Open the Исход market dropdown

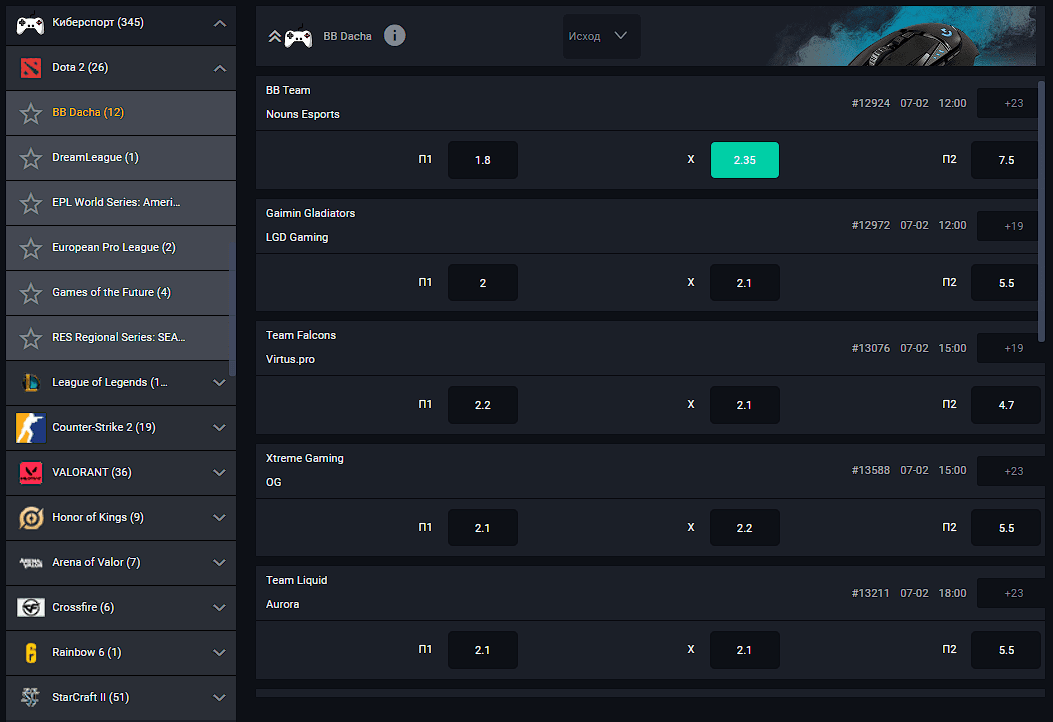601,36
